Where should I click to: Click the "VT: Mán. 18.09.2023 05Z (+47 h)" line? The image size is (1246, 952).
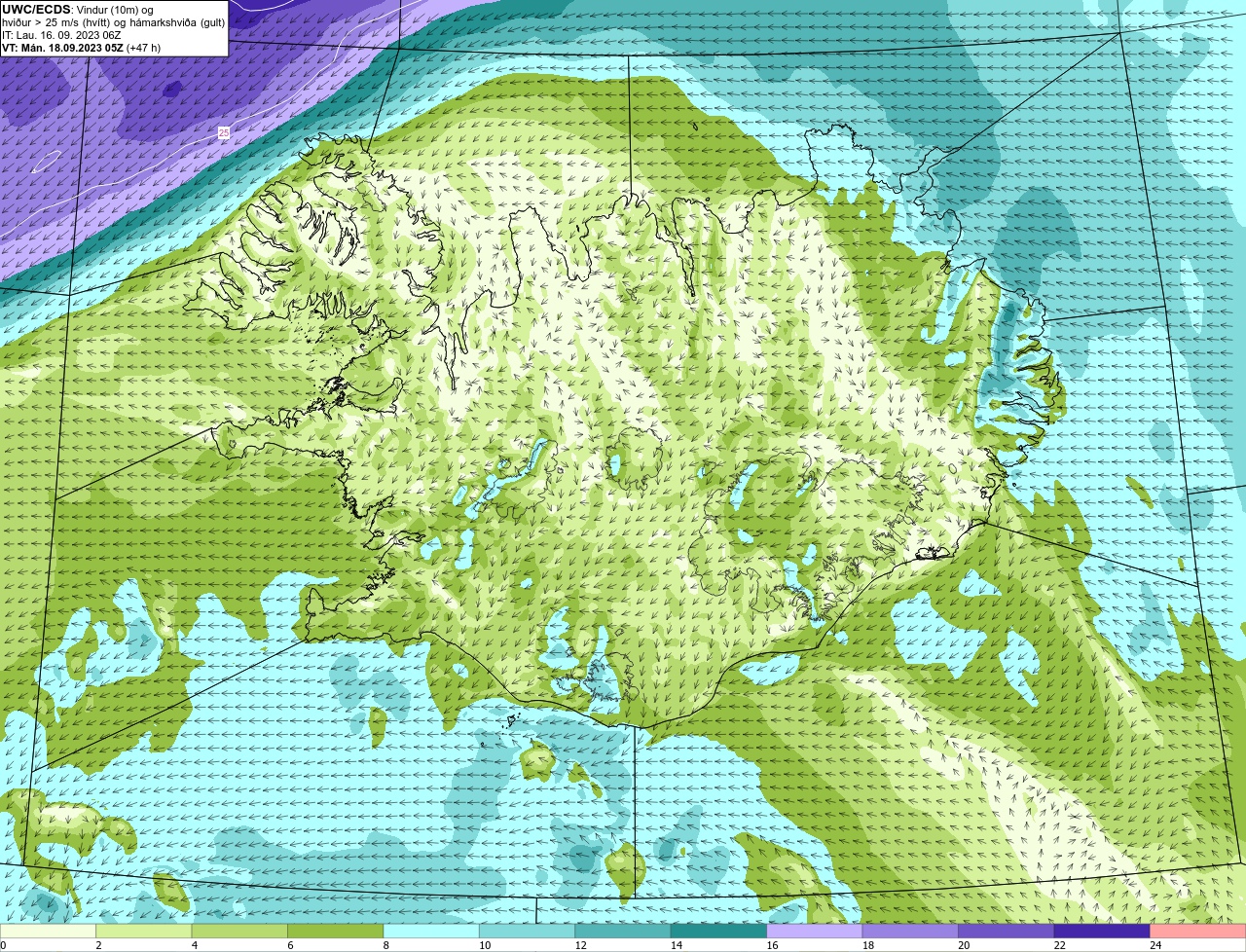(82, 48)
